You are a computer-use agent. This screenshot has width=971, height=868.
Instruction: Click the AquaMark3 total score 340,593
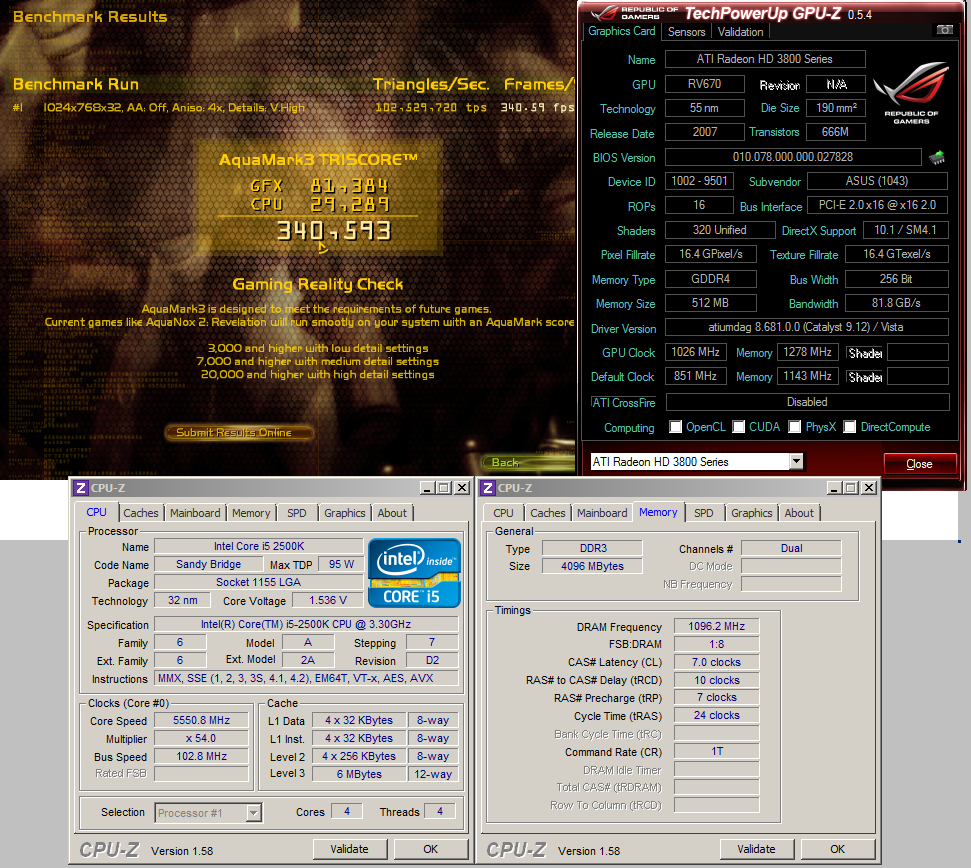coord(334,231)
